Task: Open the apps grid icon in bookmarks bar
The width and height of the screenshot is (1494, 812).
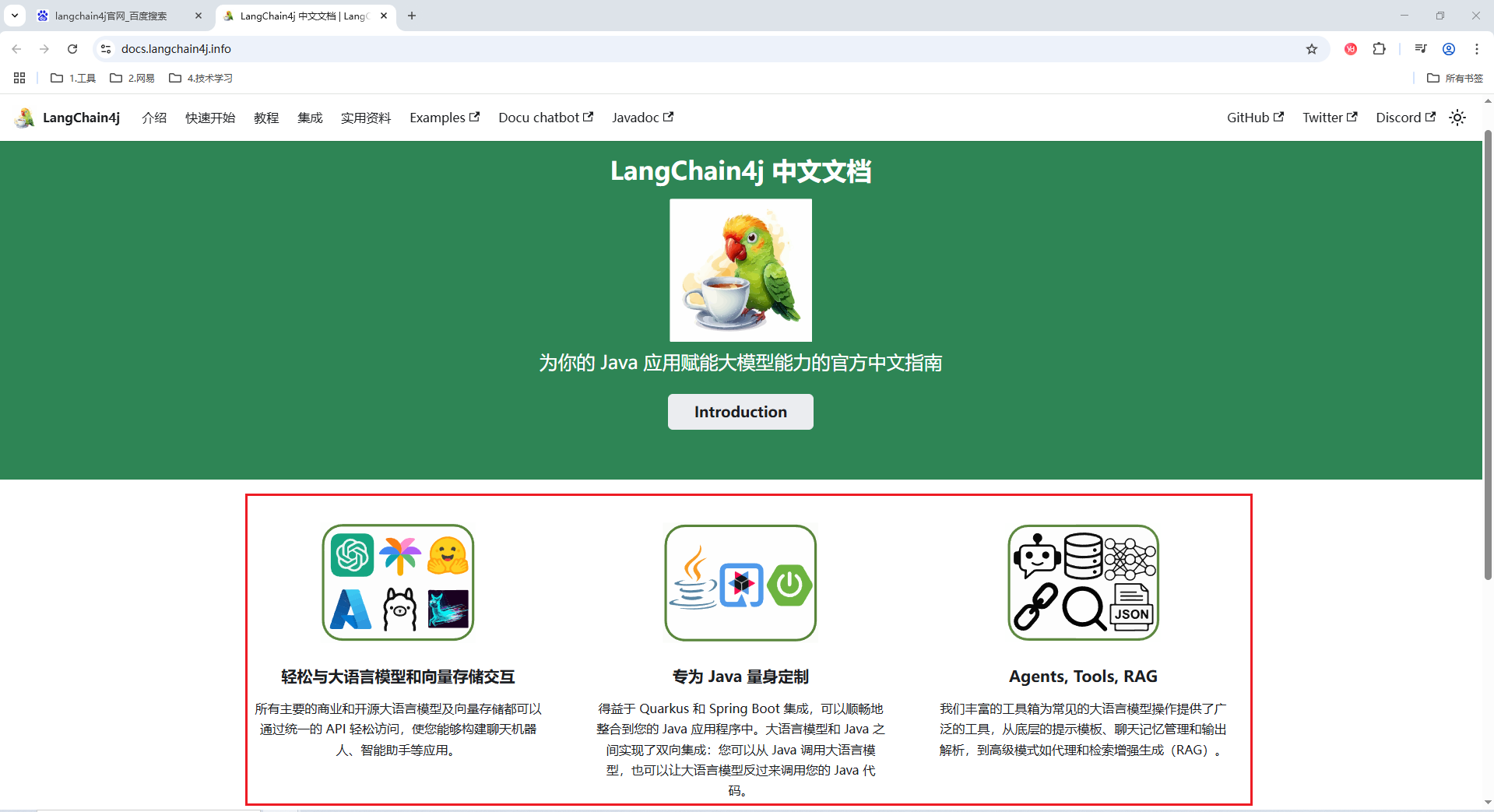Action: [x=19, y=78]
